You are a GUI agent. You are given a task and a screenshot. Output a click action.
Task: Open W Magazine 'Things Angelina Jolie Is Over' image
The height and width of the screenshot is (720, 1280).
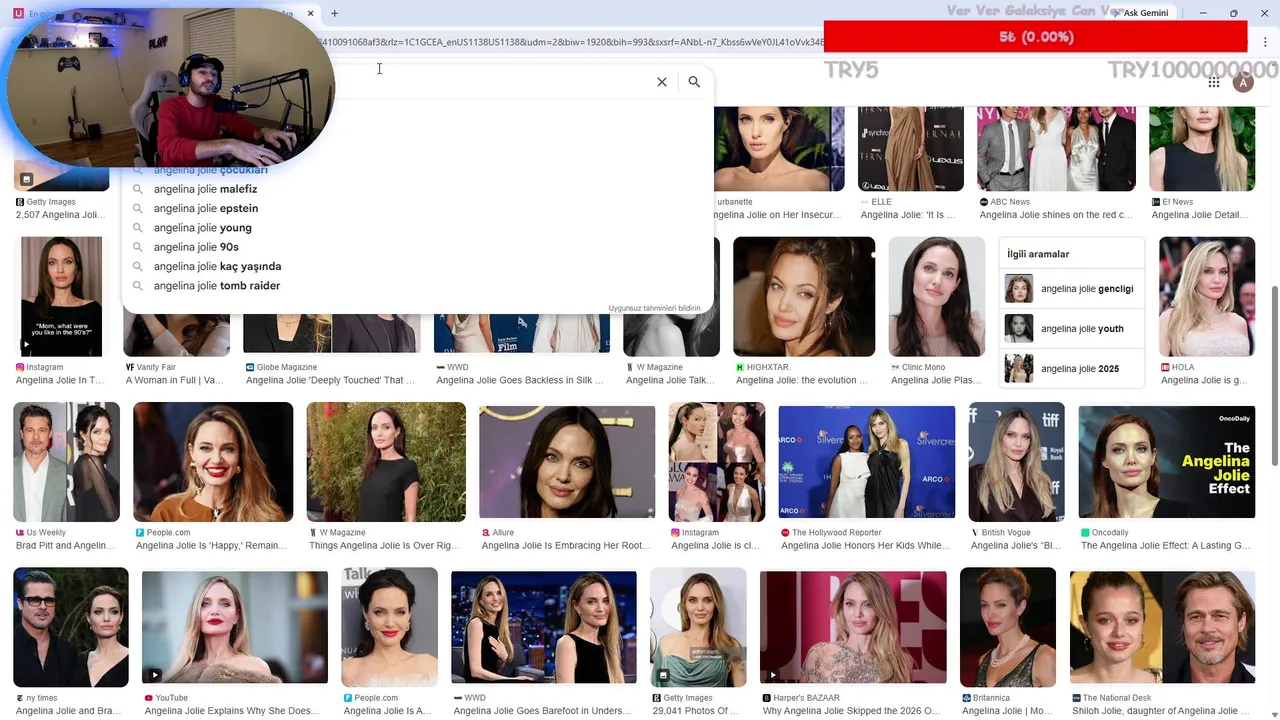point(386,462)
